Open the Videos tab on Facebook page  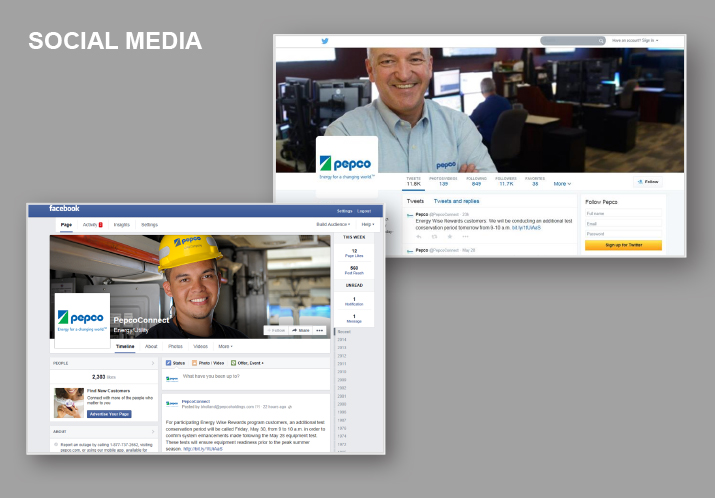point(200,347)
